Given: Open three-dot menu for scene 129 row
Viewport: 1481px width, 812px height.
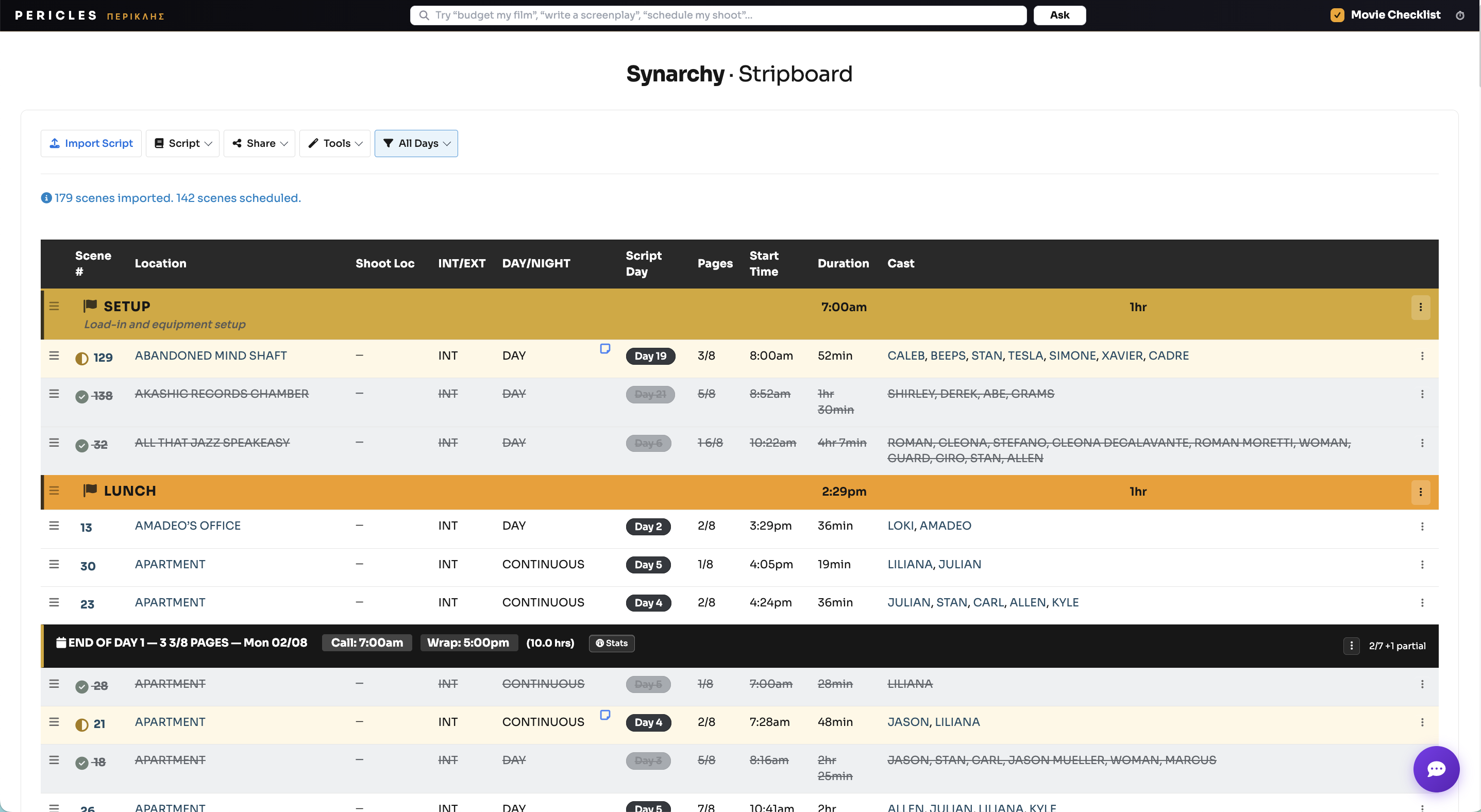Looking at the screenshot, I should tap(1422, 357).
